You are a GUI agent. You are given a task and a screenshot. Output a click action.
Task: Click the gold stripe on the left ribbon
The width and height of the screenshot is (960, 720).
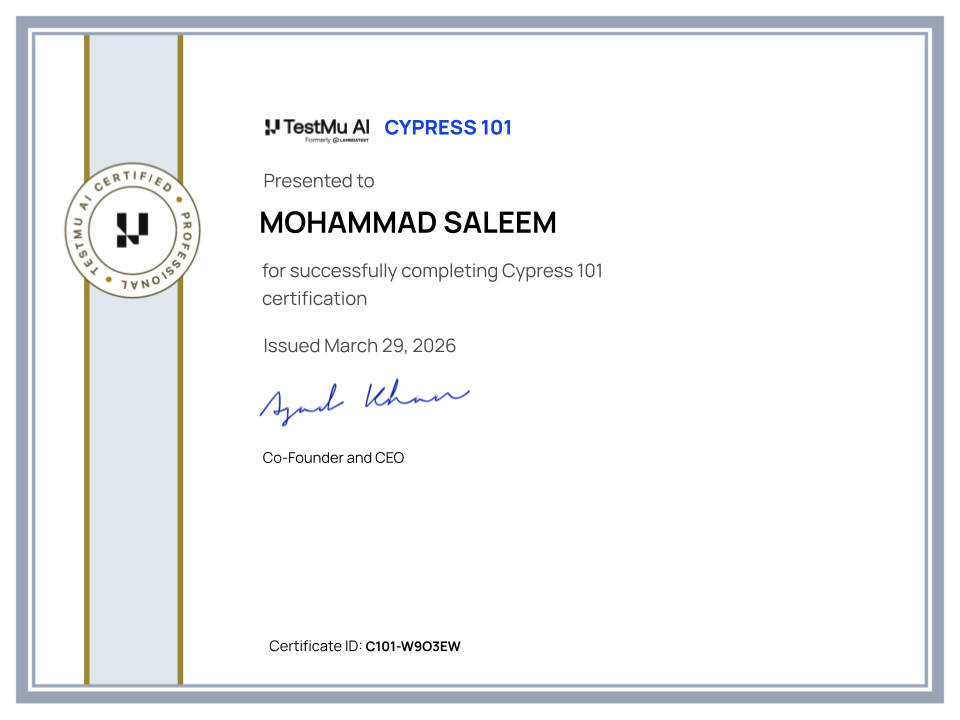tap(89, 500)
